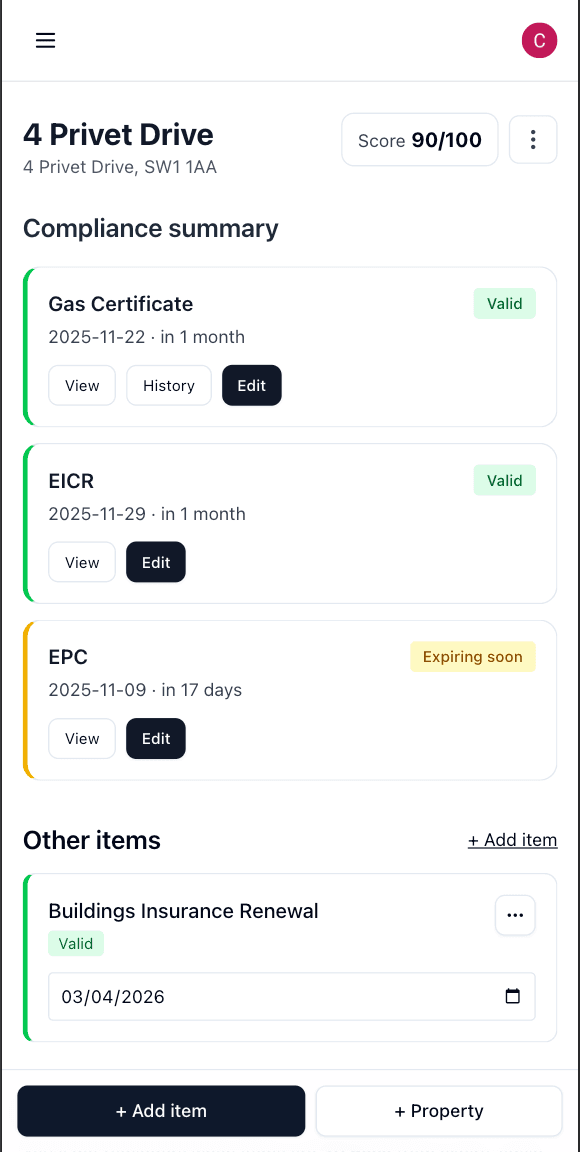Click the Expiring soon badge on the EPC
This screenshot has height=1152, width=580.
tap(472, 656)
